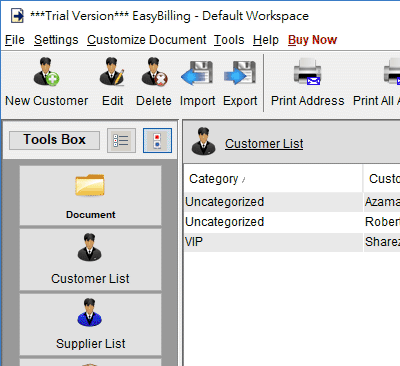
Task: Sort by the Category column header
Action: (x=273, y=179)
